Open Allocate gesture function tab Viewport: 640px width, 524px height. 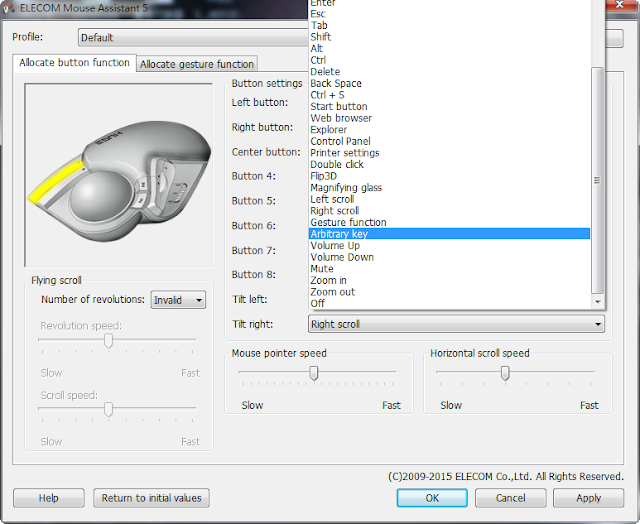pos(197,64)
